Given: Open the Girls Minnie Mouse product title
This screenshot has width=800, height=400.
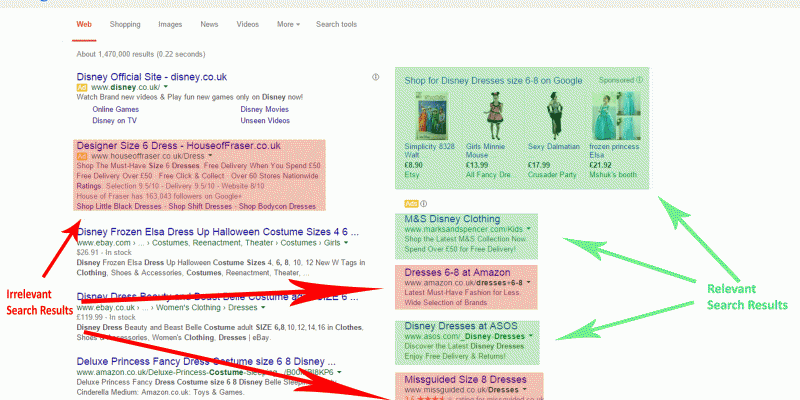Looking at the screenshot, I should click(x=487, y=151).
